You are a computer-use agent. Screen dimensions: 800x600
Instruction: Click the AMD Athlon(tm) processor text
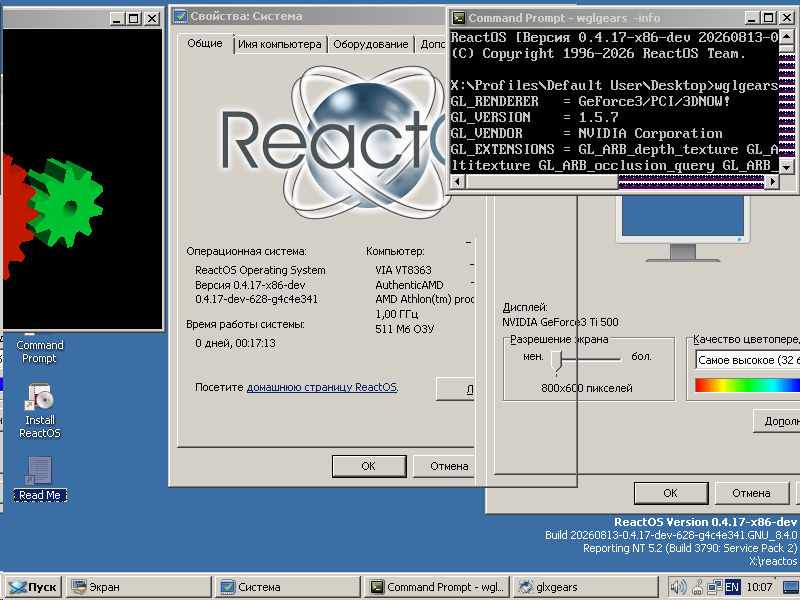point(424,299)
